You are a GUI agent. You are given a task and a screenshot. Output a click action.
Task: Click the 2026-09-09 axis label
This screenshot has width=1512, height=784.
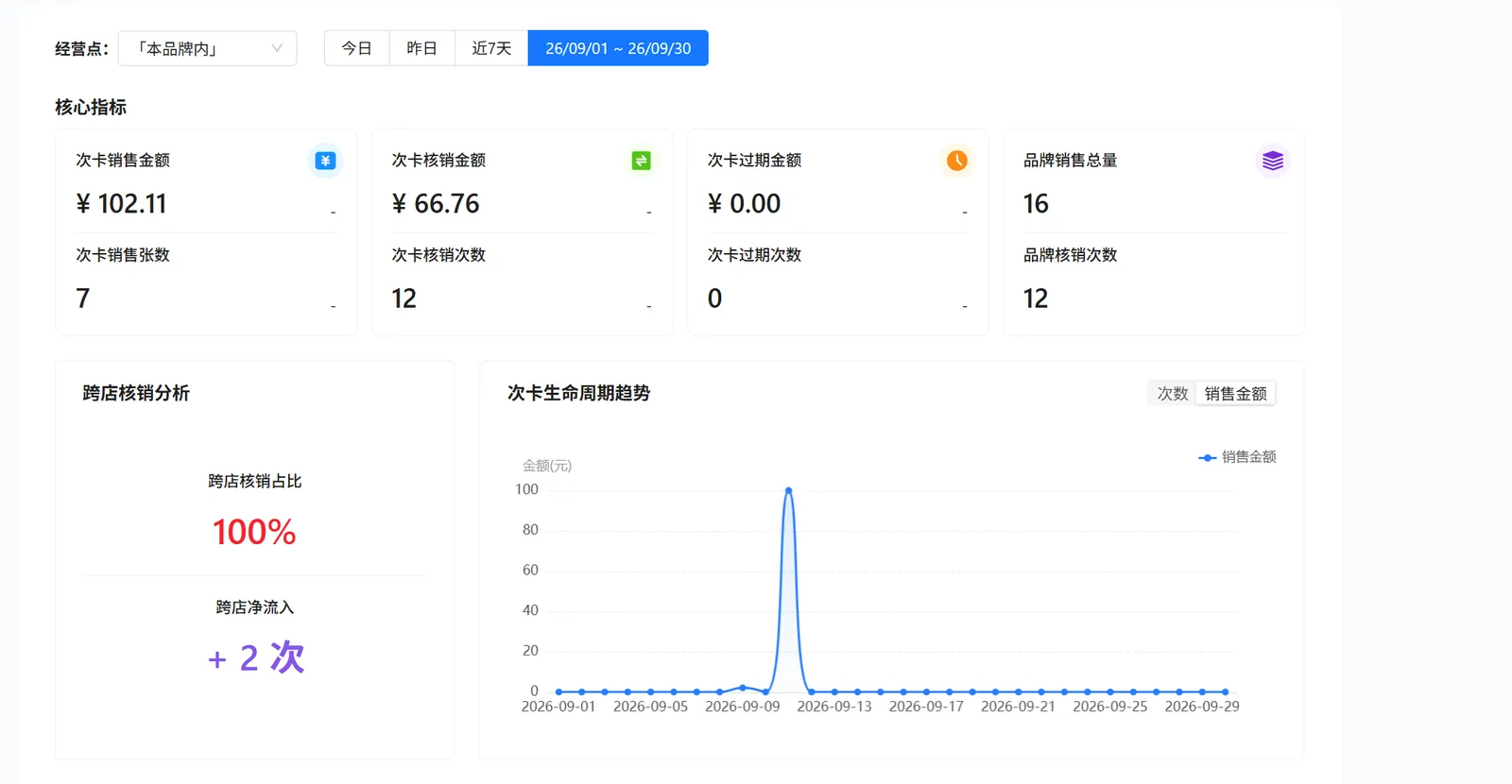[x=743, y=707]
